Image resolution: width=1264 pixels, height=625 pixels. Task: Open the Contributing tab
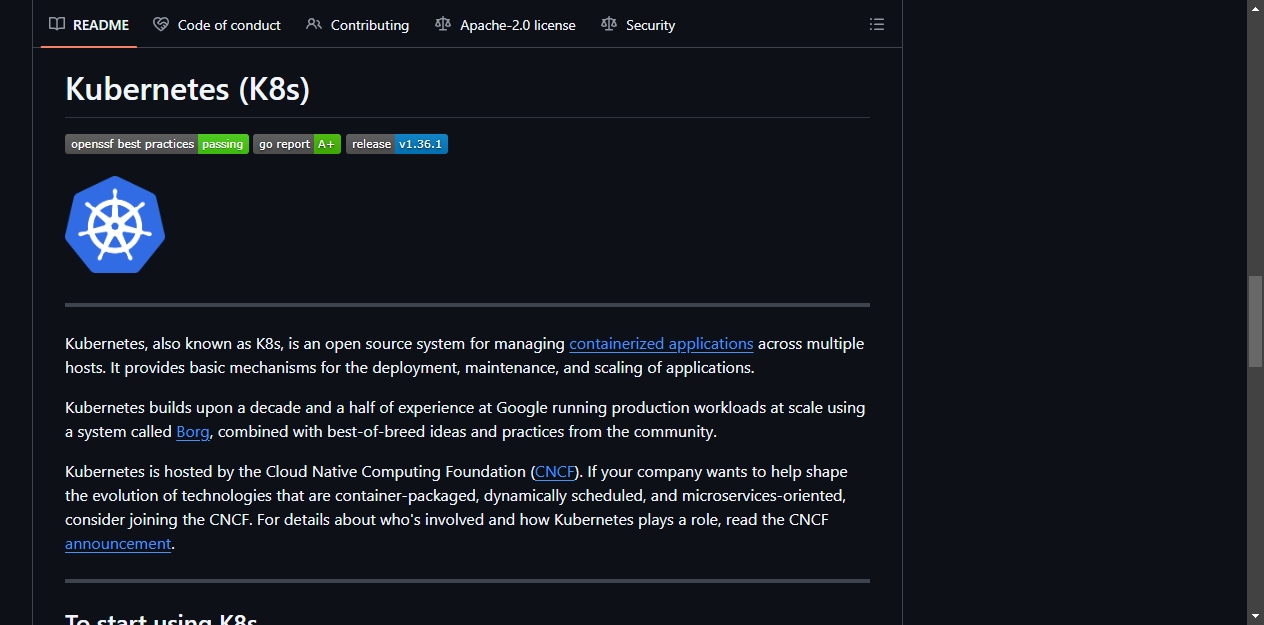pyautogui.click(x=358, y=25)
